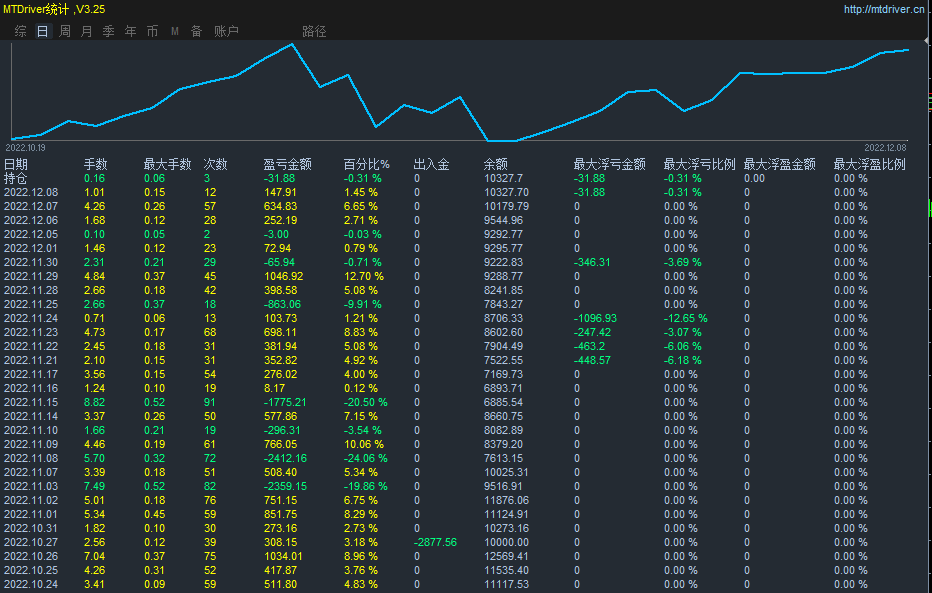
Task: Click the 最大浮盈金额 column header
Action: point(780,165)
